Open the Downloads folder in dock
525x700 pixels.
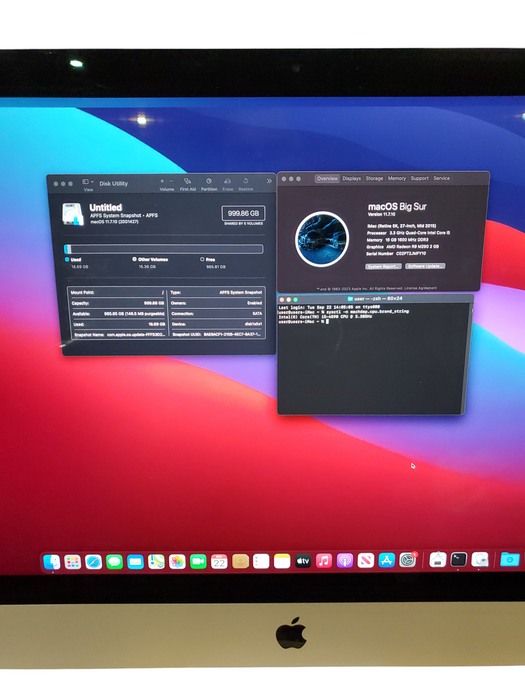(x=510, y=558)
